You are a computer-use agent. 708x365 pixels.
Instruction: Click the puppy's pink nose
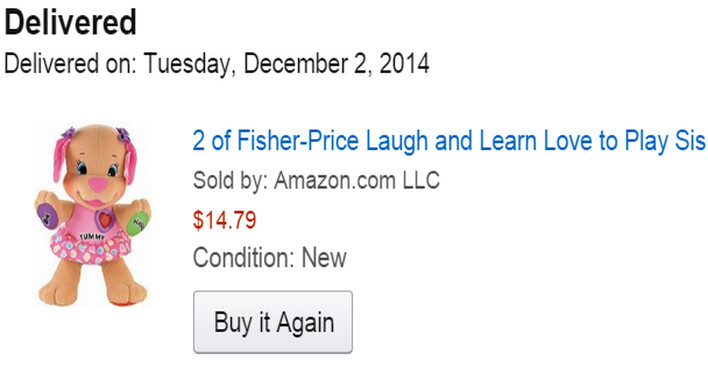97,184
